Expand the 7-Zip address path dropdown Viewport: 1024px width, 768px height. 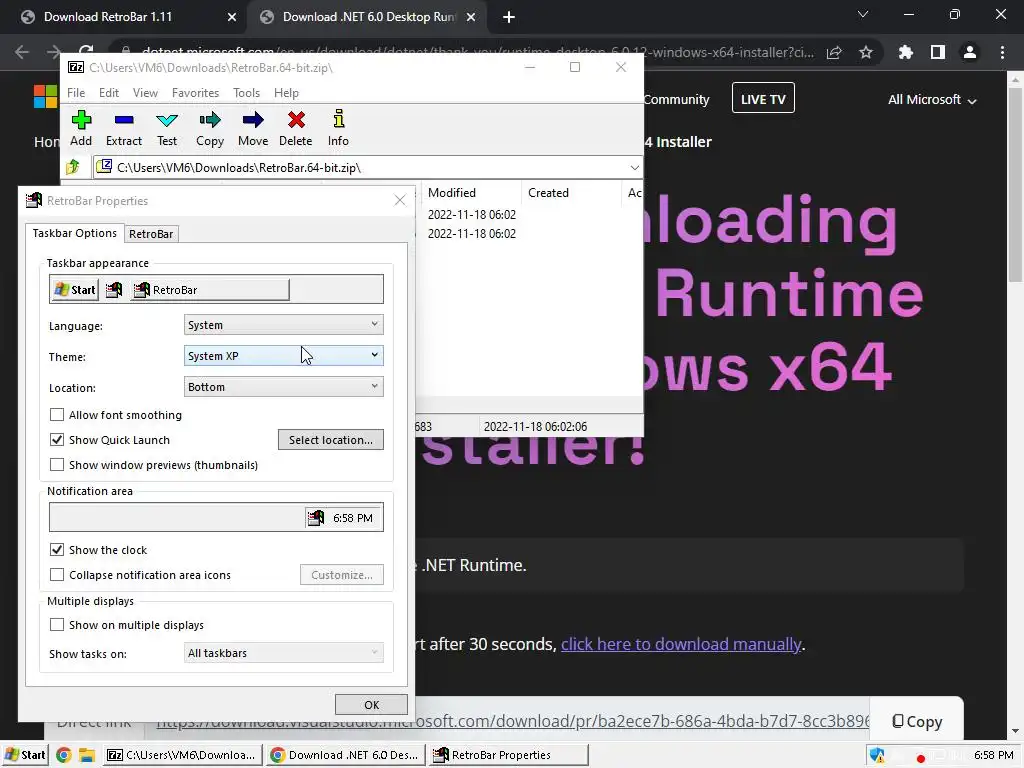pyautogui.click(x=634, y=168)
